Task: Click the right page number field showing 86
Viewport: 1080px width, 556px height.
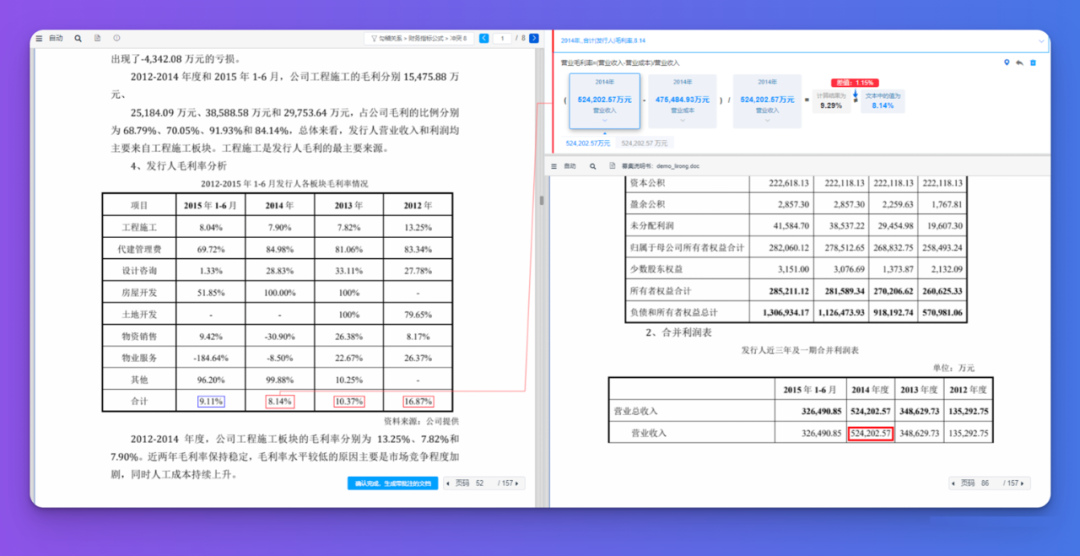Action: click(986, 484)
